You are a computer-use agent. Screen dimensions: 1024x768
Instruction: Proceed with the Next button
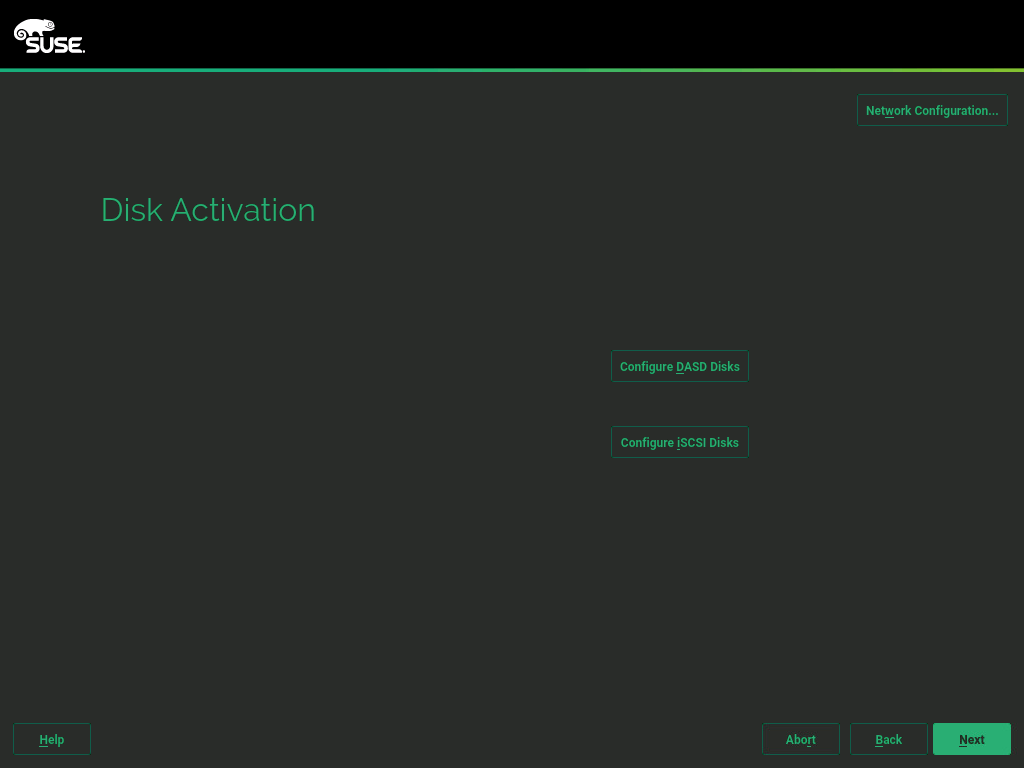(x=971, y=739)
